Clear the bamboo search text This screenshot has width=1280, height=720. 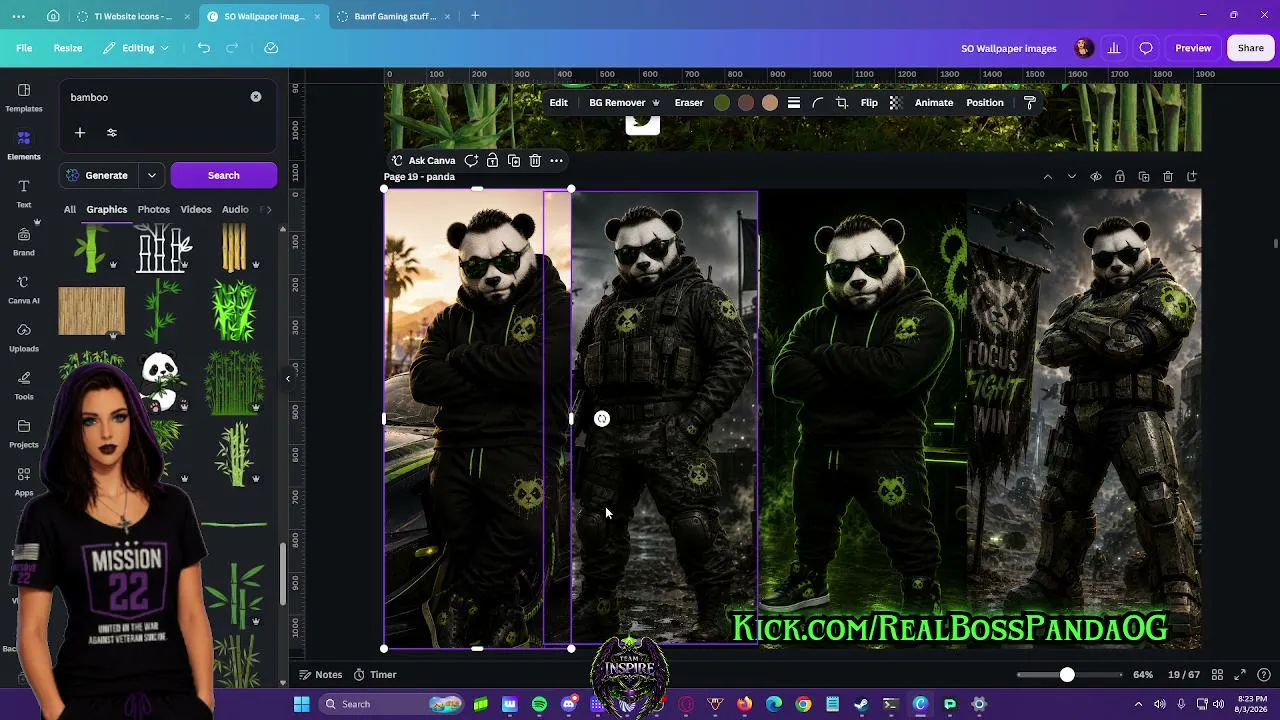pyautogui.click(x=256, y=97)
